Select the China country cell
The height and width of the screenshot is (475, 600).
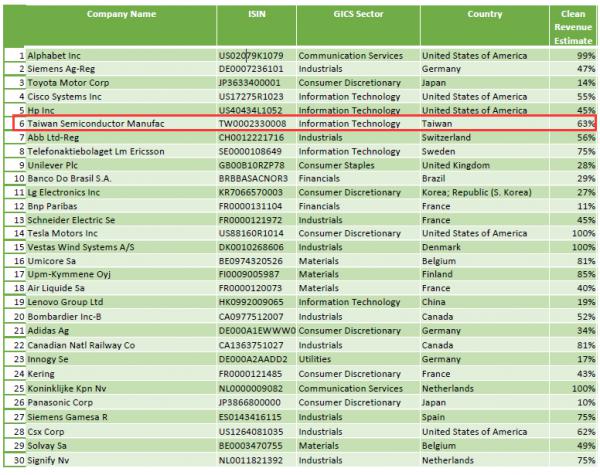pyautogui.click(x=484, y=302)
